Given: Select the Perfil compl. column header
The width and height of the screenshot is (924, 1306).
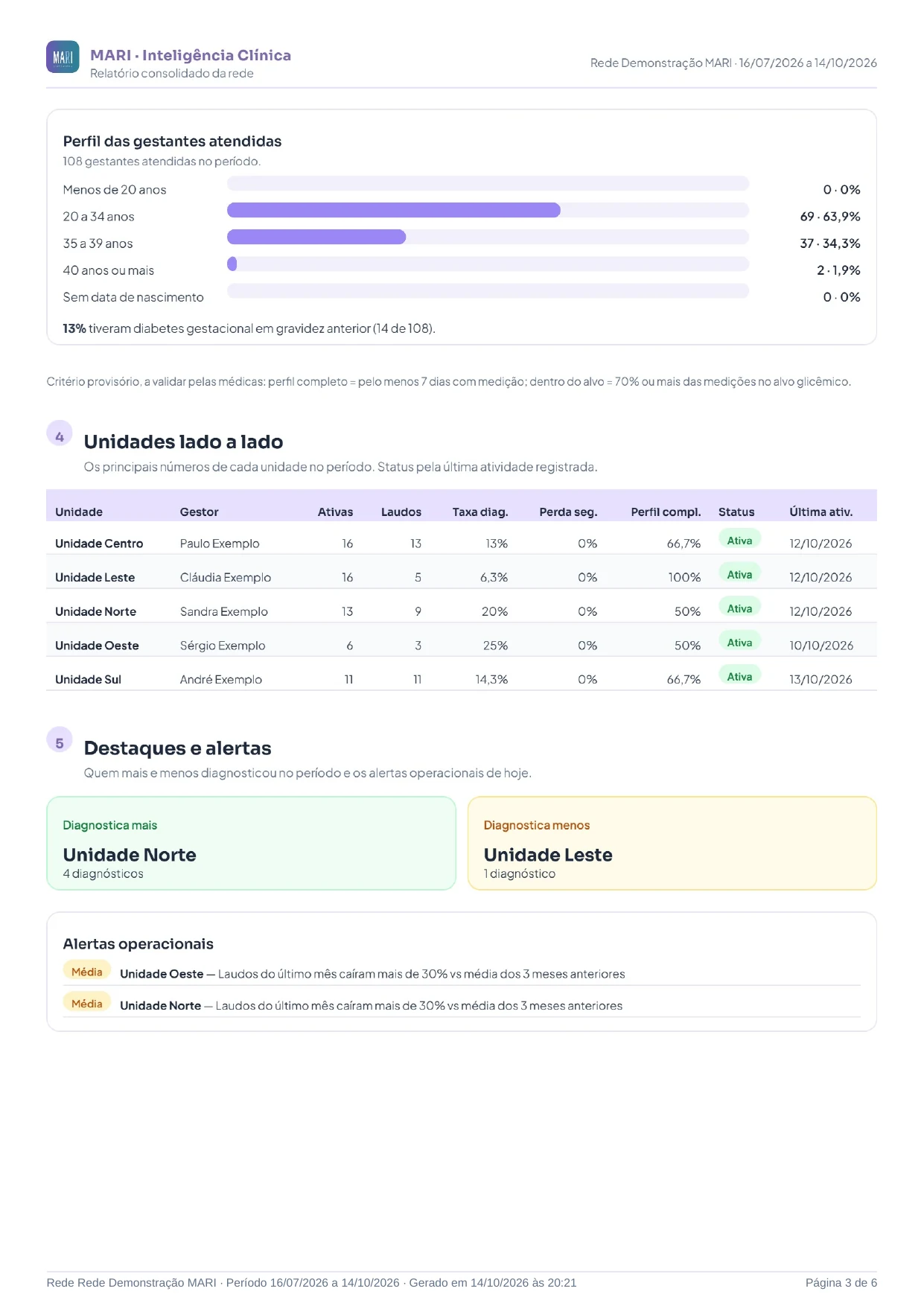Looking at the screenshot, I should click(x=666, y=512).
